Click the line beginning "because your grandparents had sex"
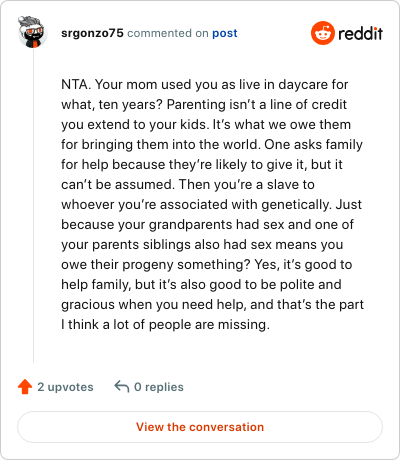This screenshot has height=460, width=400. [x=207, y=225]
